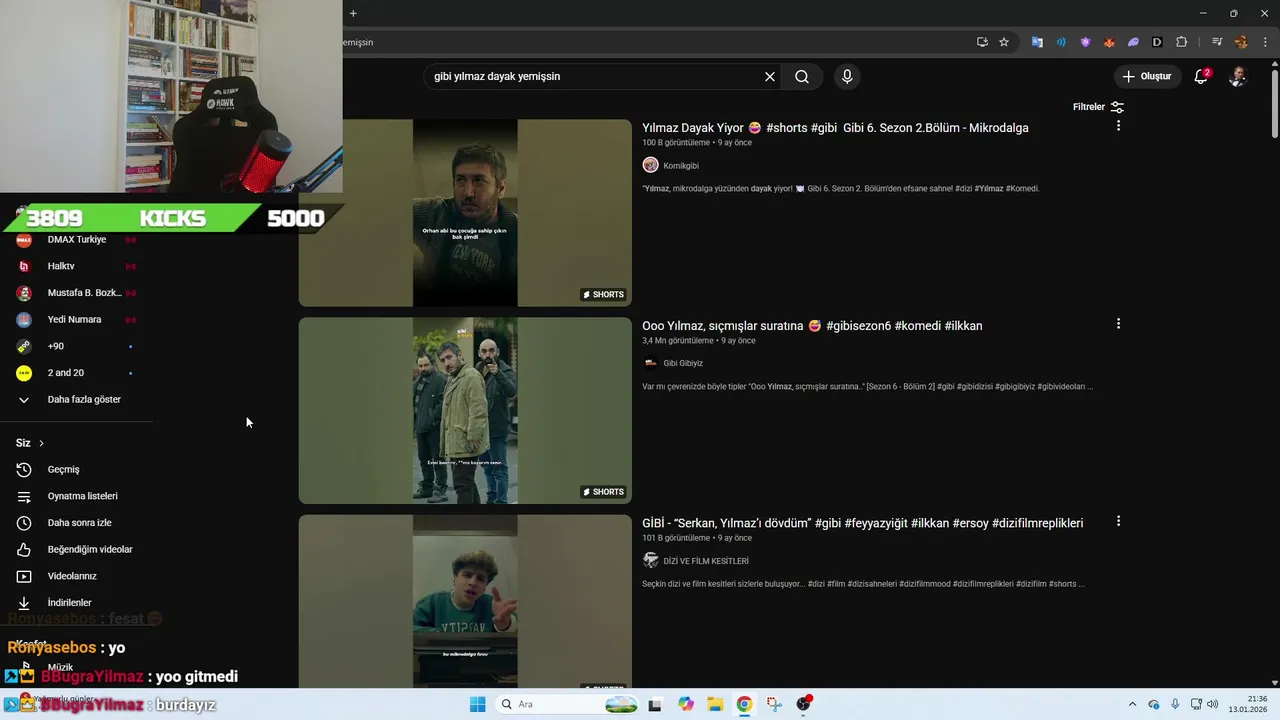Open the volume control in tray
This screenshot has height=720, width=1280.
coord(1213,704)
